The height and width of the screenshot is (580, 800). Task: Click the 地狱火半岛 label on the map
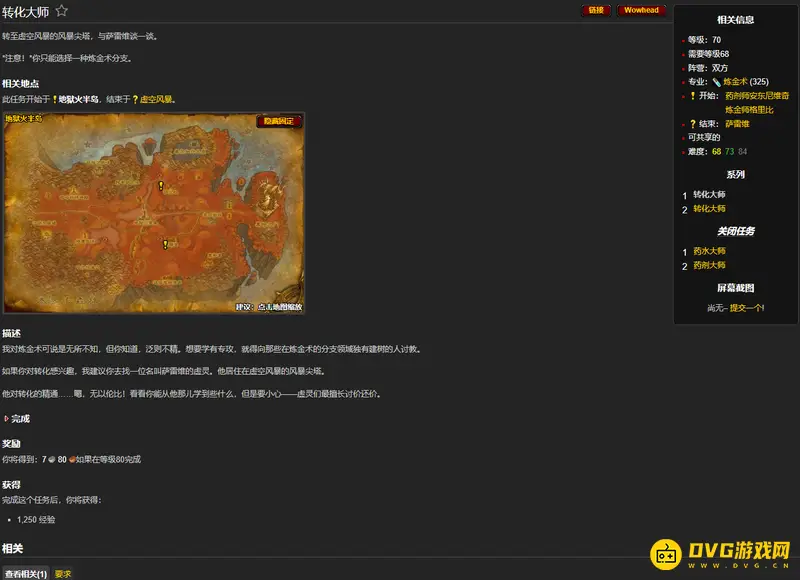pyautogui.click(x=23, y=119)
